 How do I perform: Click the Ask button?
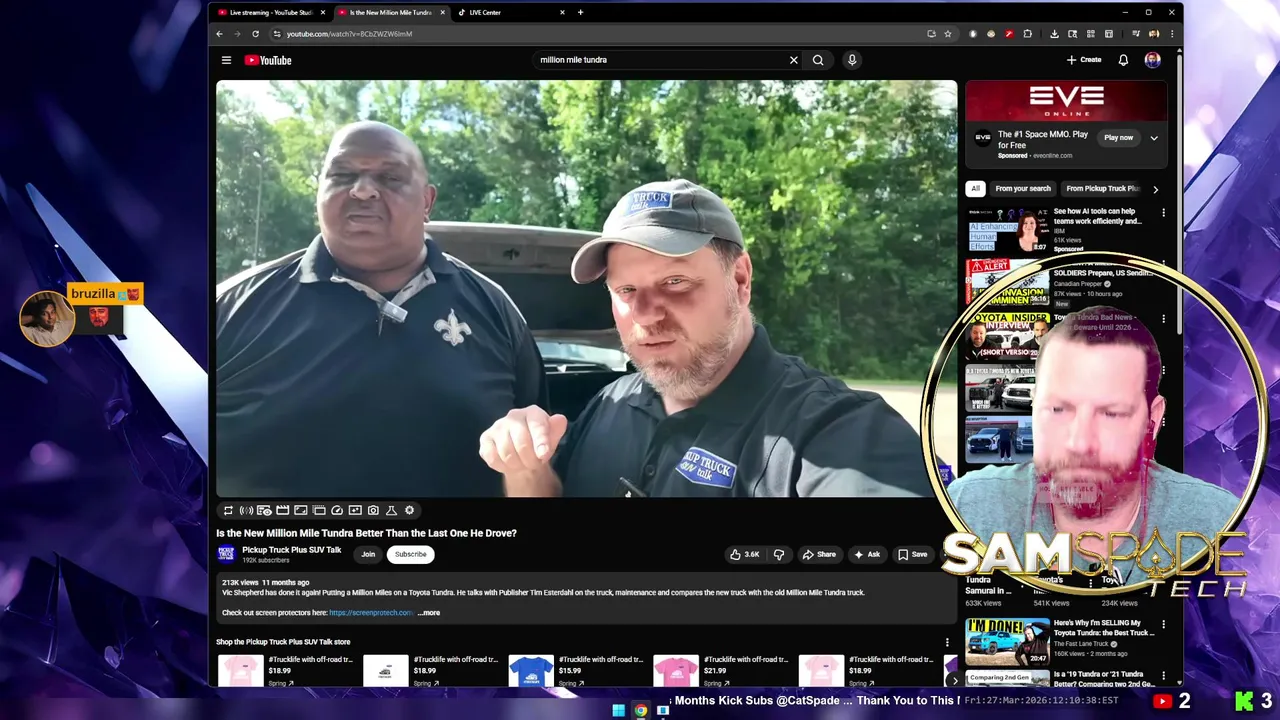(x=866, y=554)
